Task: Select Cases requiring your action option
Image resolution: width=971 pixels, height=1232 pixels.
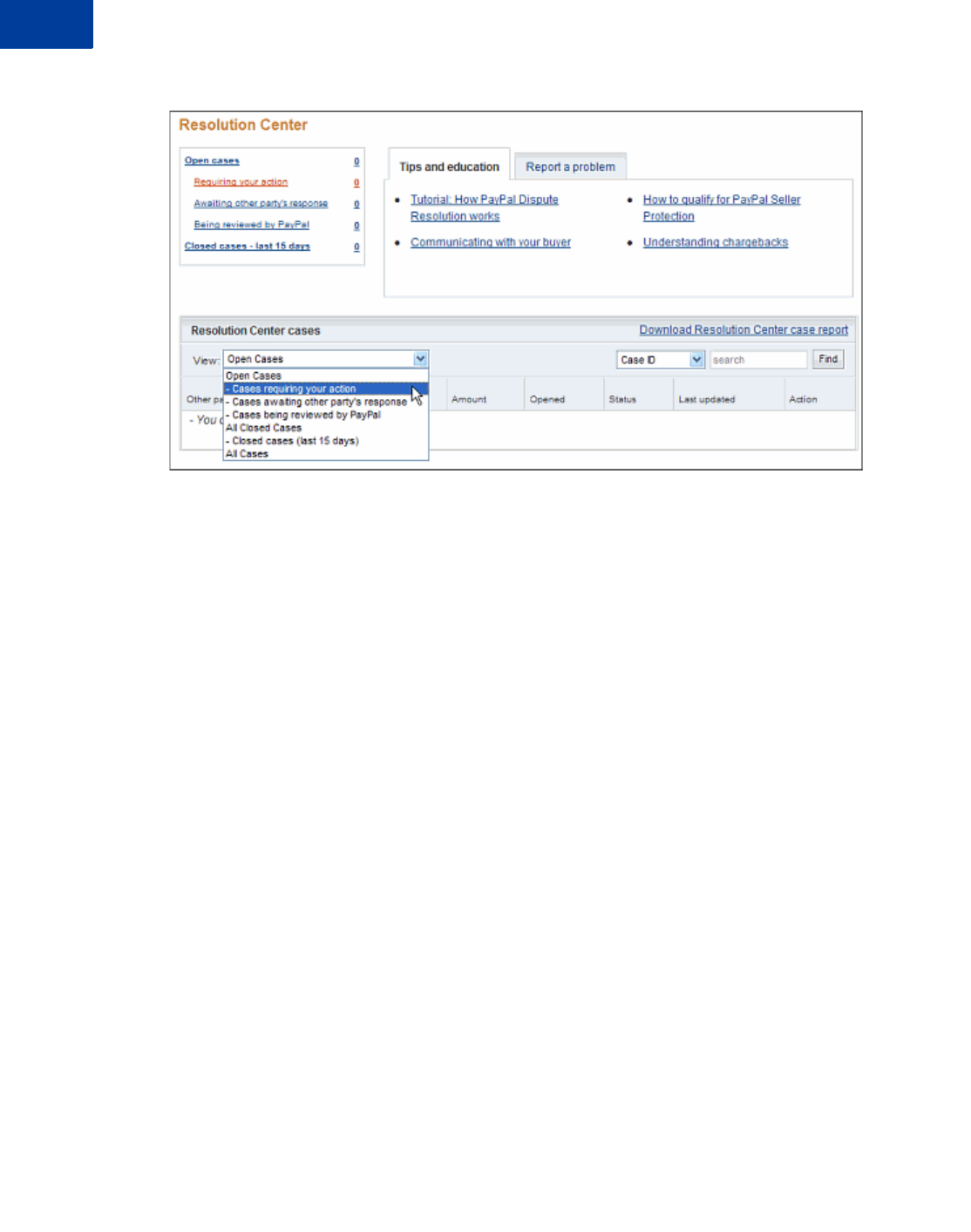Action: click(326, 389)
